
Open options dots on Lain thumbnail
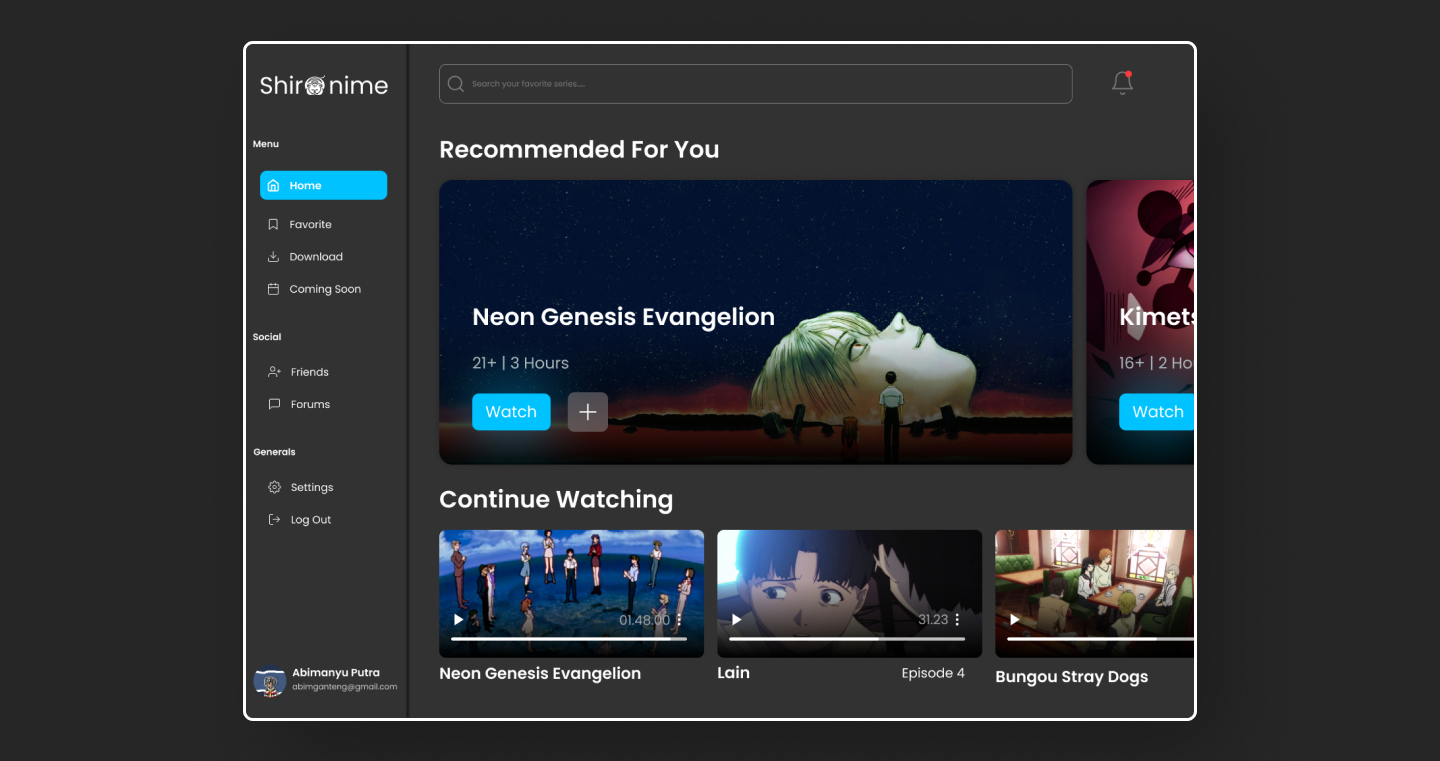click(957, 620)
